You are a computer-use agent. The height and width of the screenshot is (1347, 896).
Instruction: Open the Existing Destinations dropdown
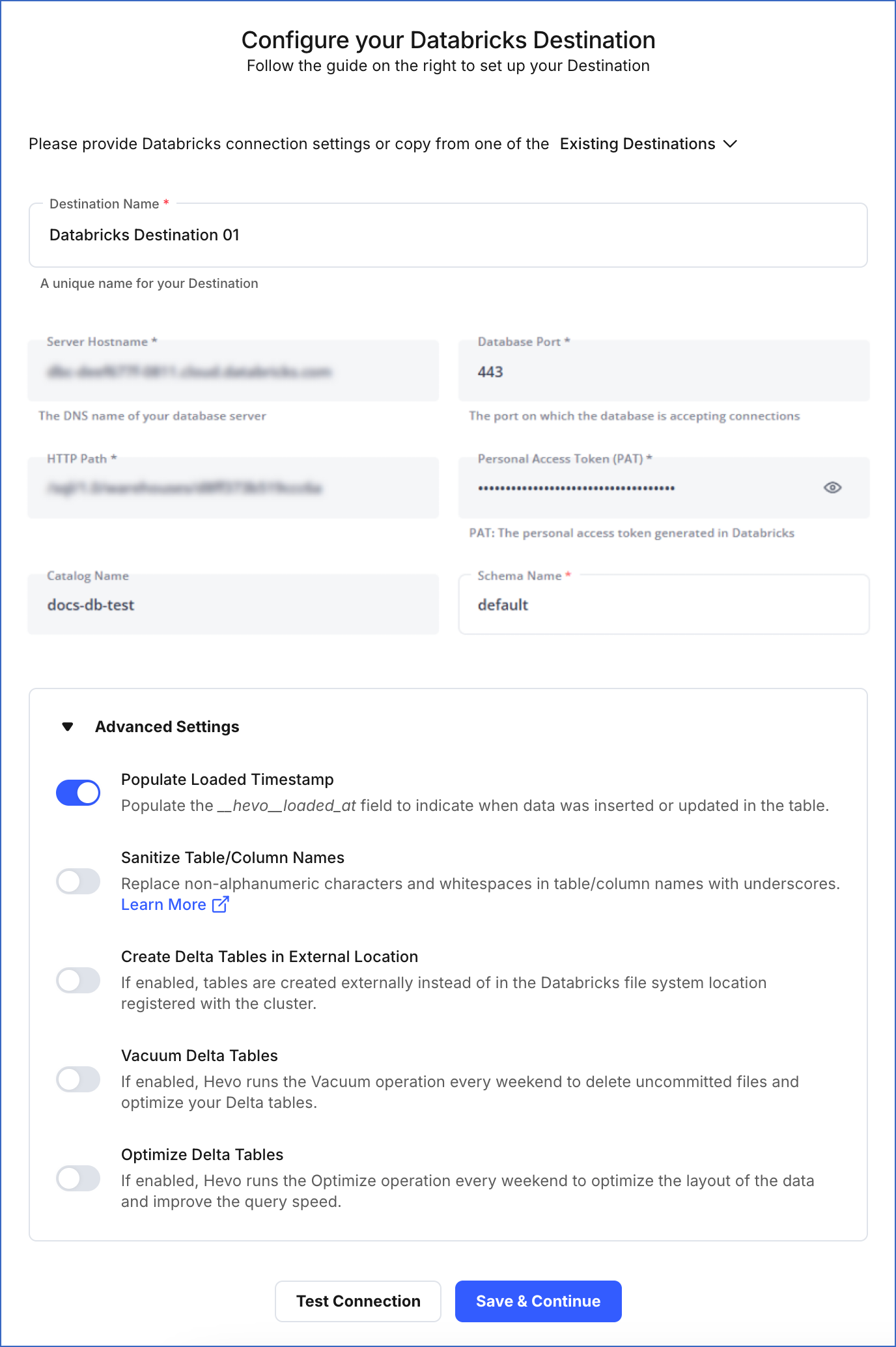coord(637,144)
